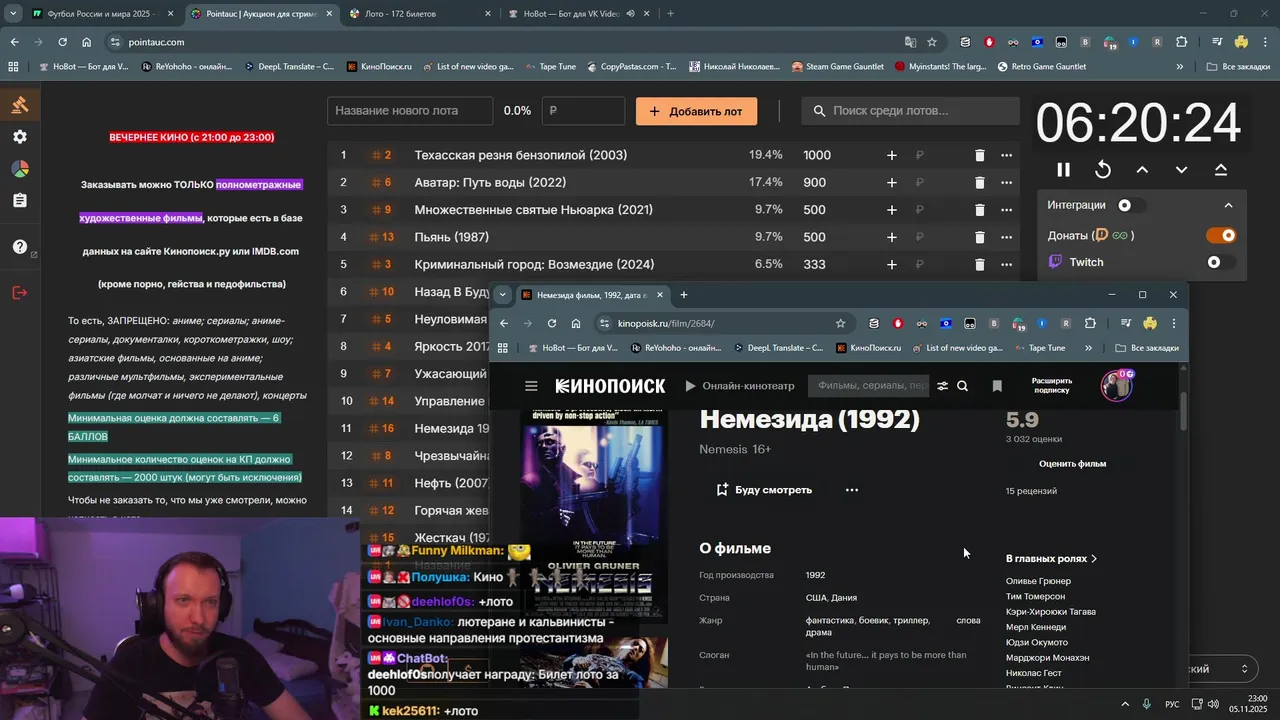This screenshot has width=1280, height=720.
Task: Open the РУС language indicator in taskbar
Action: pyautogui.click(x=1172, y=704)
